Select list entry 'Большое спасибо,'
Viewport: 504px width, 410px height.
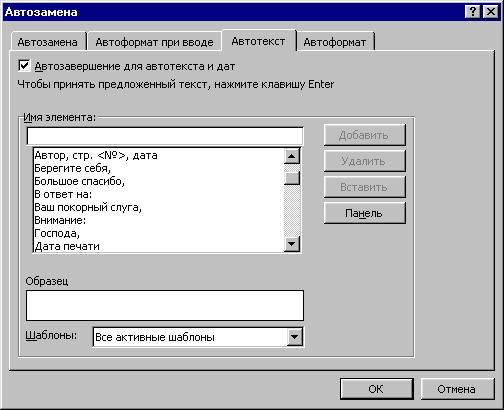pos(159,181)
